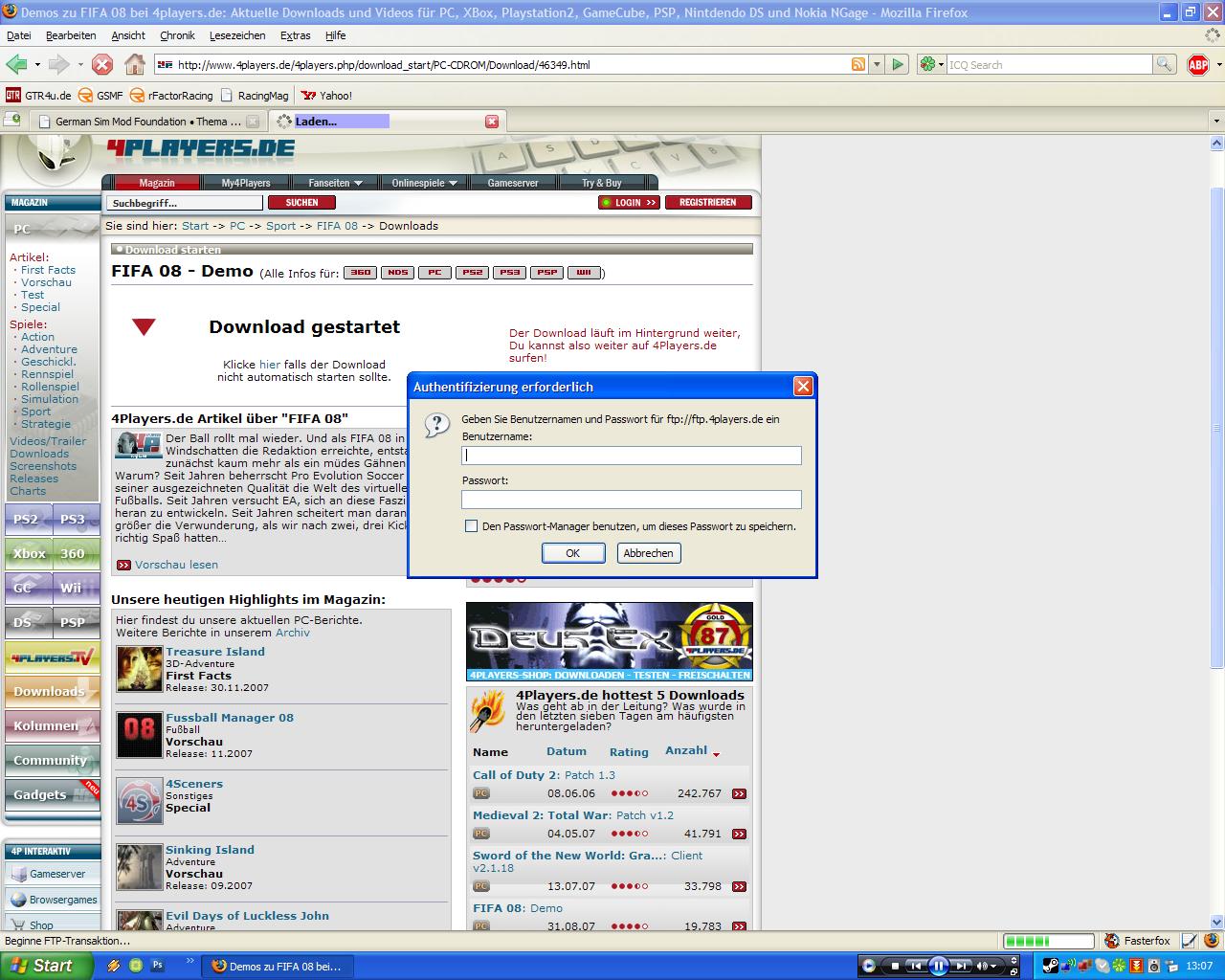
Task: Expand the Onlinespiele dropdown menu
Action: (x=424, y=183)
